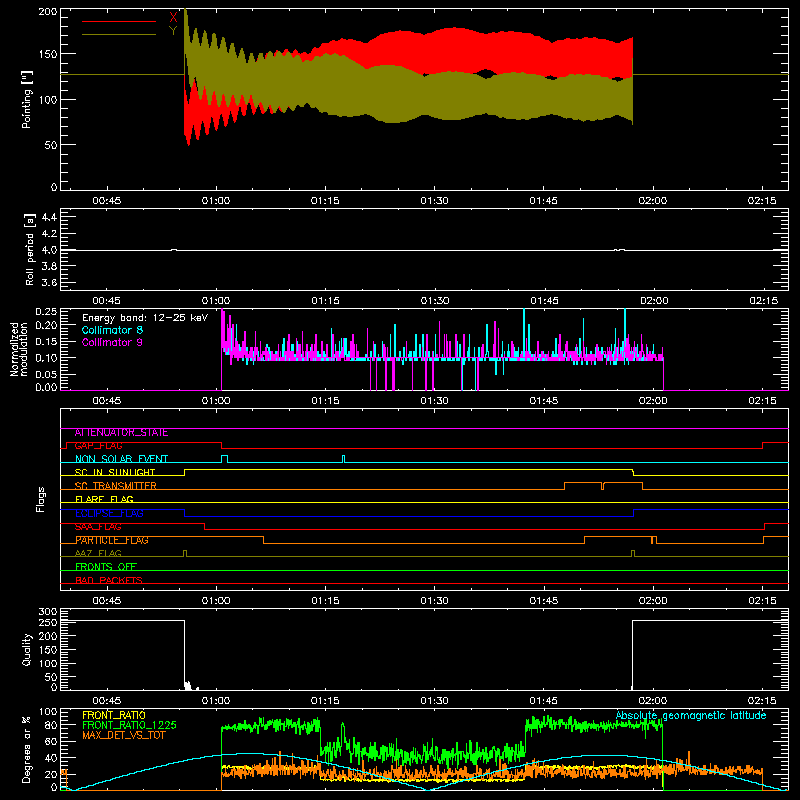Click the 'GAP_FLAG' flag label
The height and width of the screenshot is (800, 800).
pos(98,446)
